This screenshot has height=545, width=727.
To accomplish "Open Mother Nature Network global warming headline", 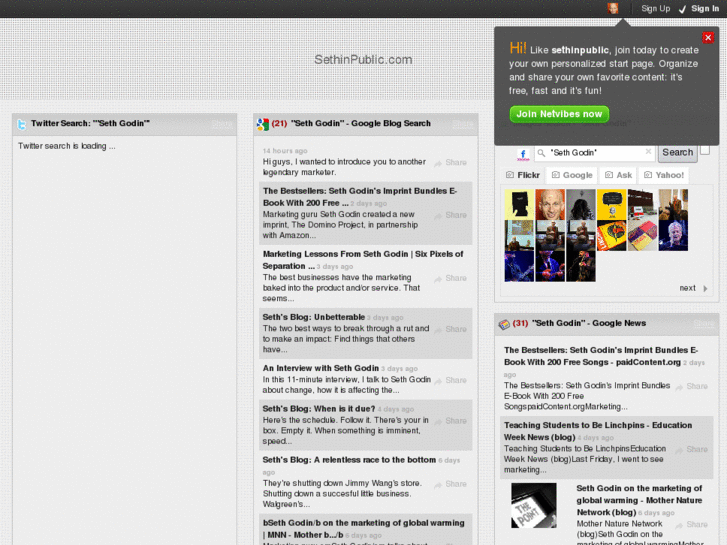I will pos(639,500).
